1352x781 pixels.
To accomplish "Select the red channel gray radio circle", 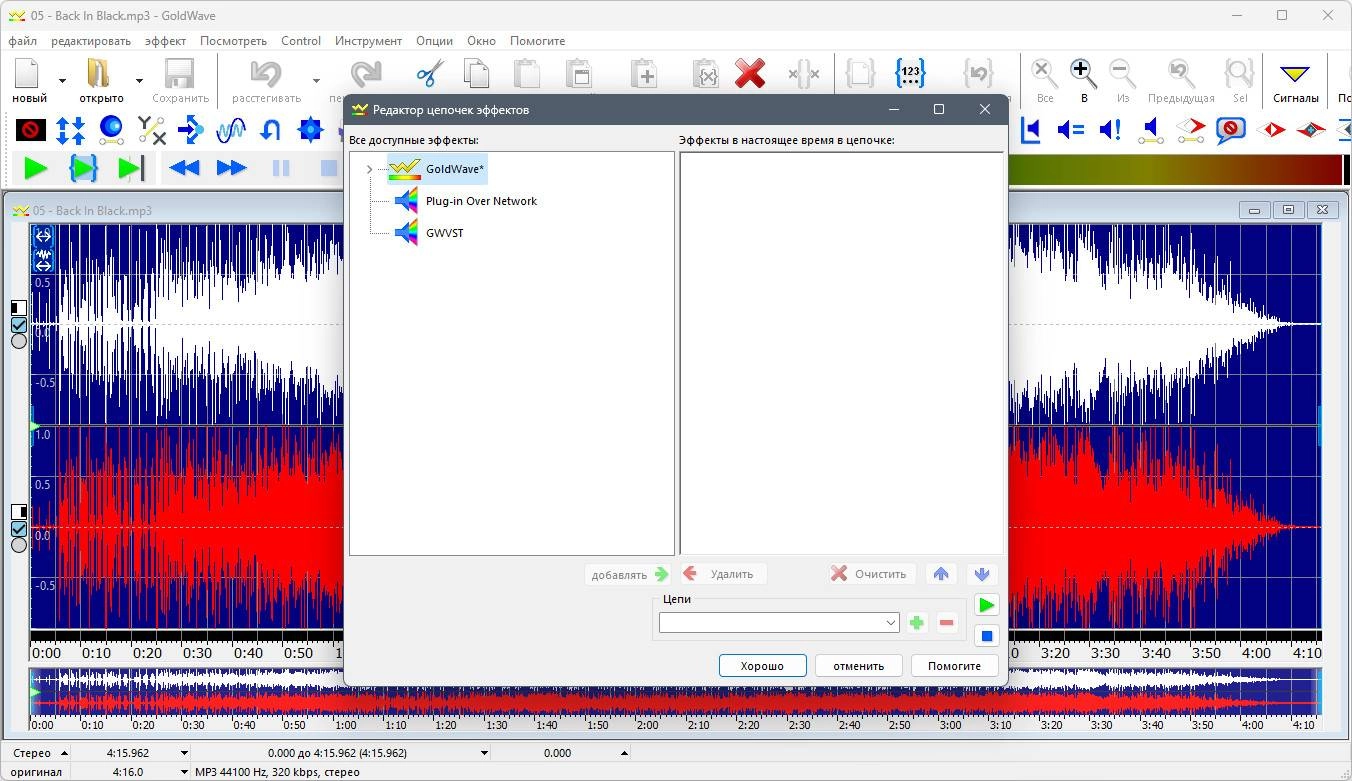I will (x=19, y=545).
